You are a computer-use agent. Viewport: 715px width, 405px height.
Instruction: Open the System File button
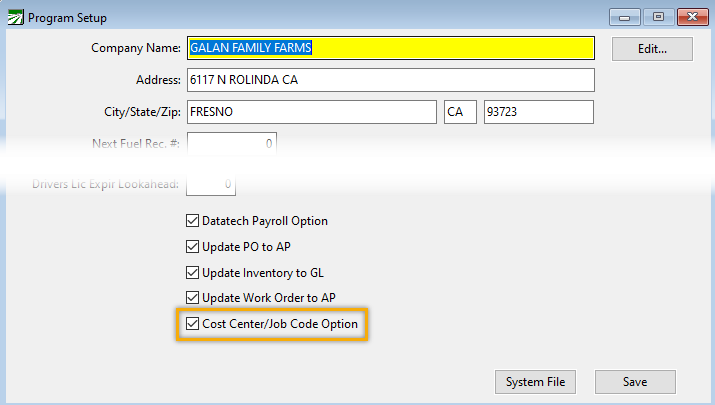click(535, 382)
